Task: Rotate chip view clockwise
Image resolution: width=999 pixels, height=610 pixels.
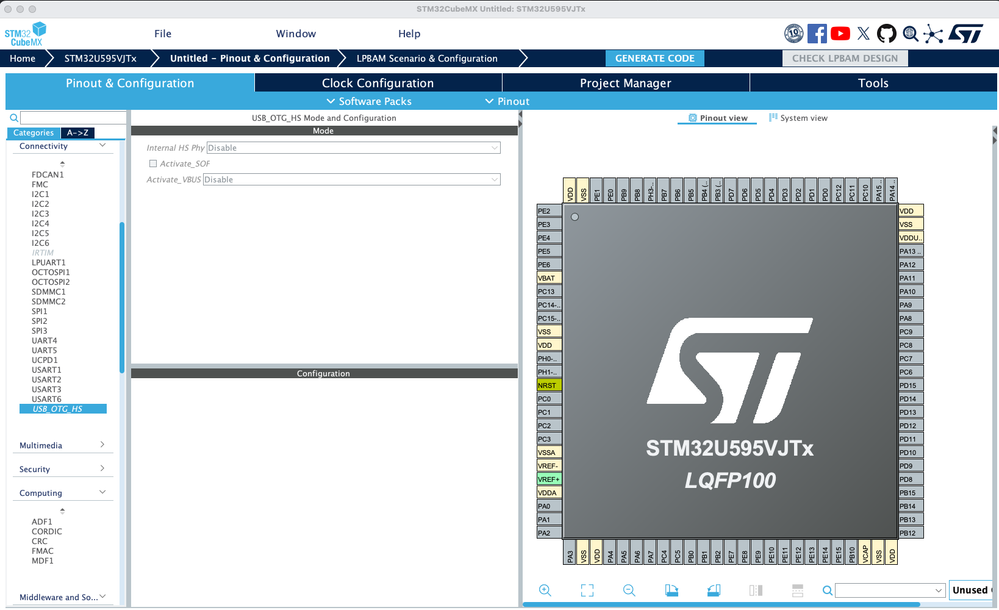Action: 672,590
